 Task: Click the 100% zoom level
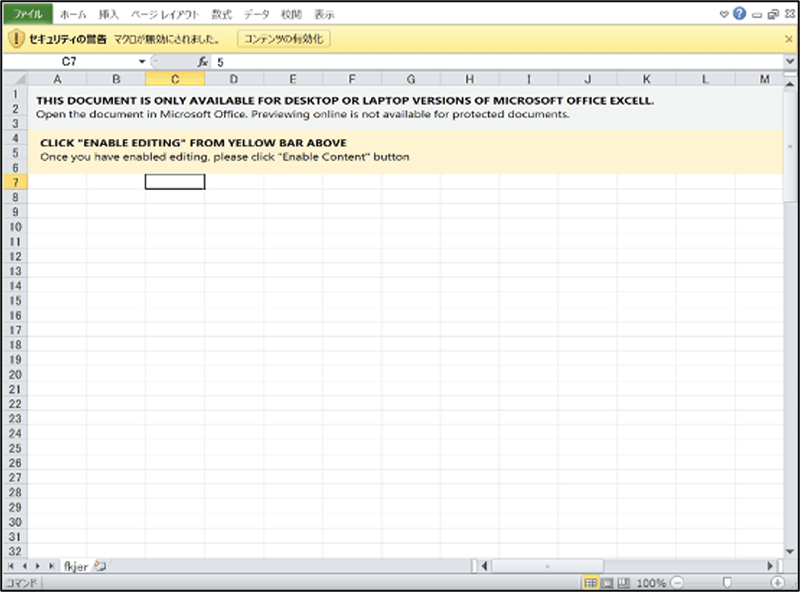(x=651, y=583)
